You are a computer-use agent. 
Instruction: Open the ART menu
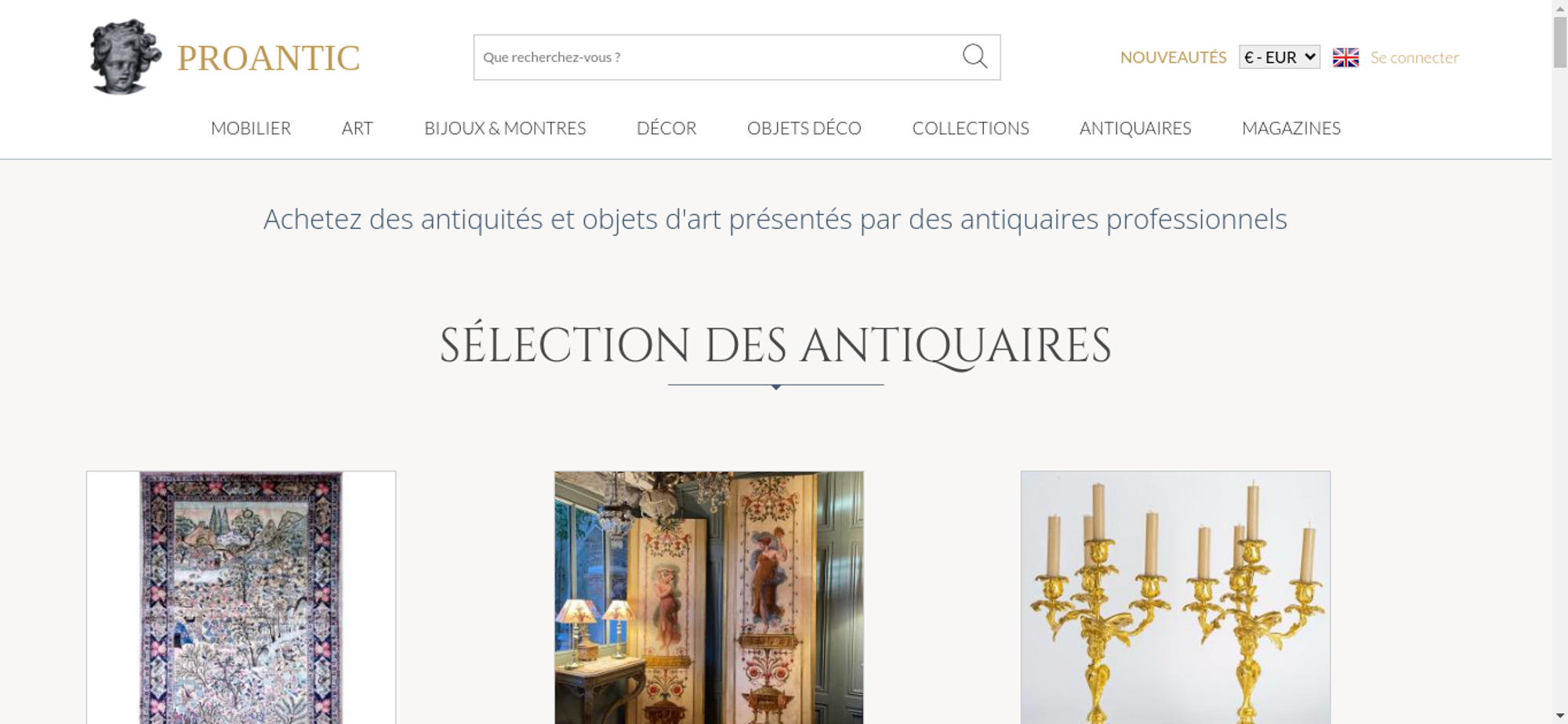coord(358,128)
